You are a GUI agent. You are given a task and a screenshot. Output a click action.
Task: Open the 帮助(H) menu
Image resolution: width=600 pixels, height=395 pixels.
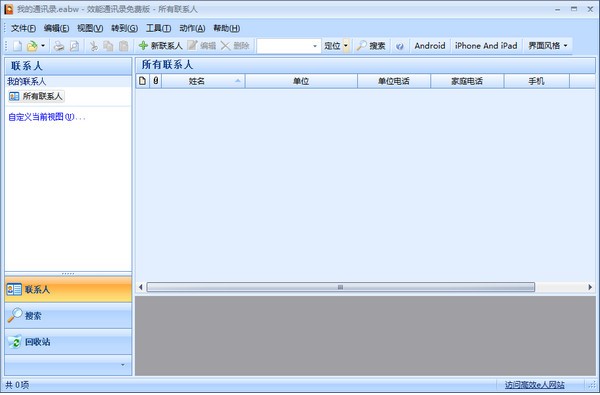(227, 28)
